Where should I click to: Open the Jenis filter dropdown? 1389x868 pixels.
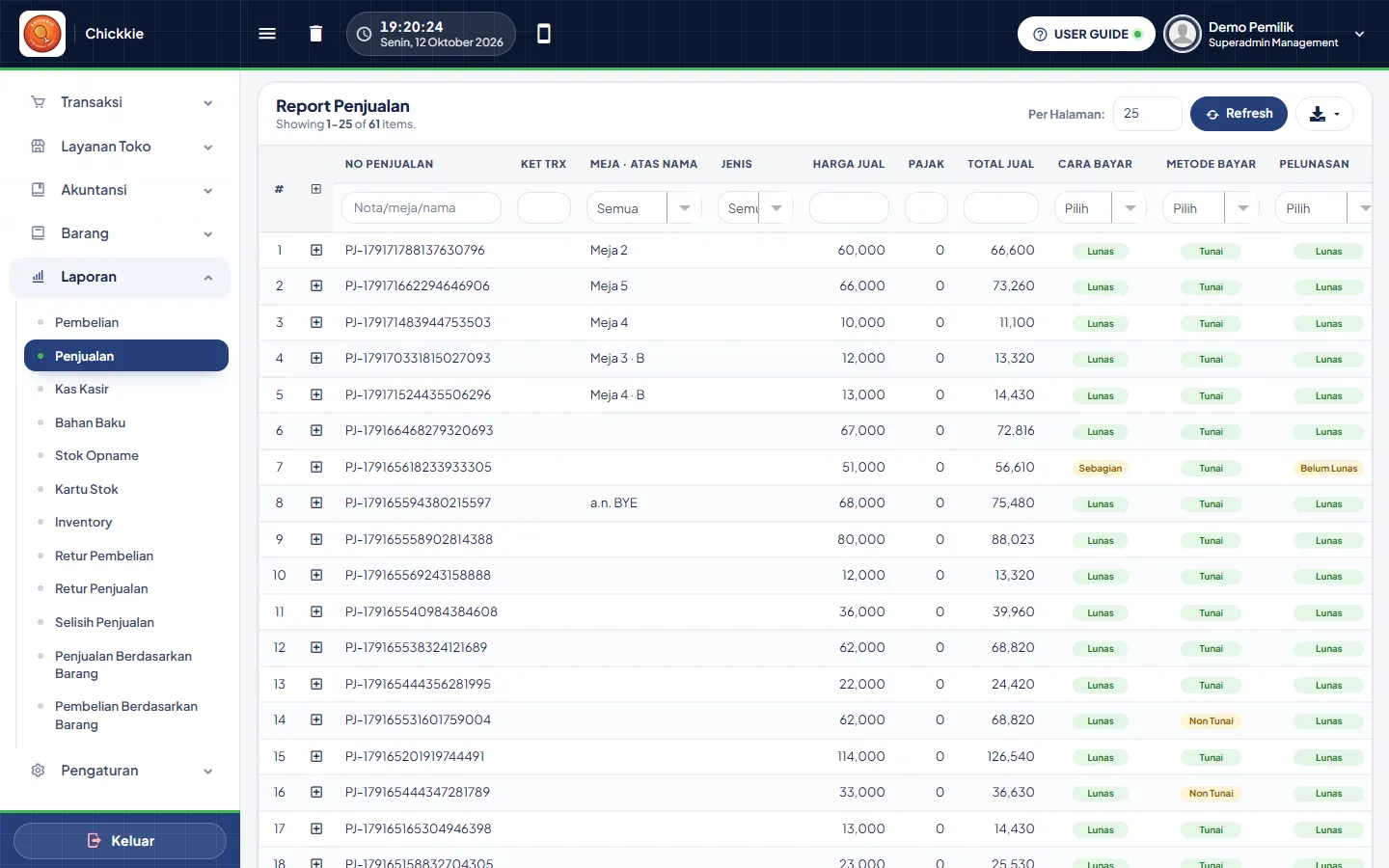(x=755, y=208)
